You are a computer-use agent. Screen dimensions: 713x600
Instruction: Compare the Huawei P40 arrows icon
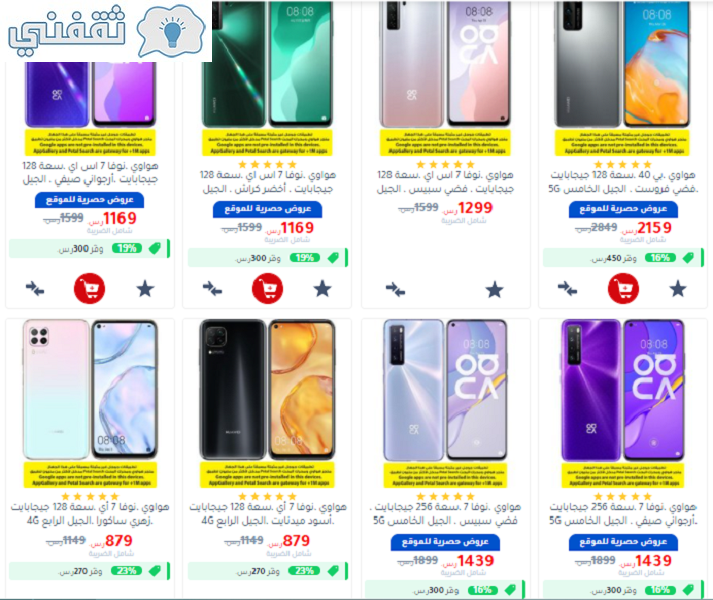click(x=567, y=289)
